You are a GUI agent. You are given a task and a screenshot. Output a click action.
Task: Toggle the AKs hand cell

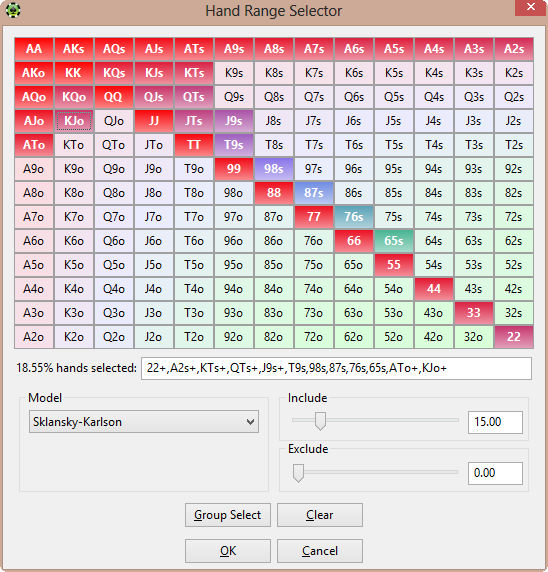(x=74, y=49)
